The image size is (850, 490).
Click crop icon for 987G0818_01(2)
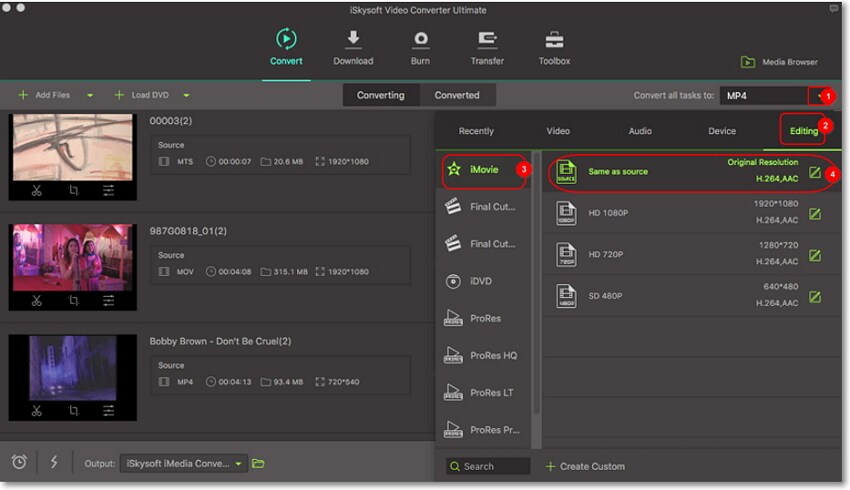[73, 300]
